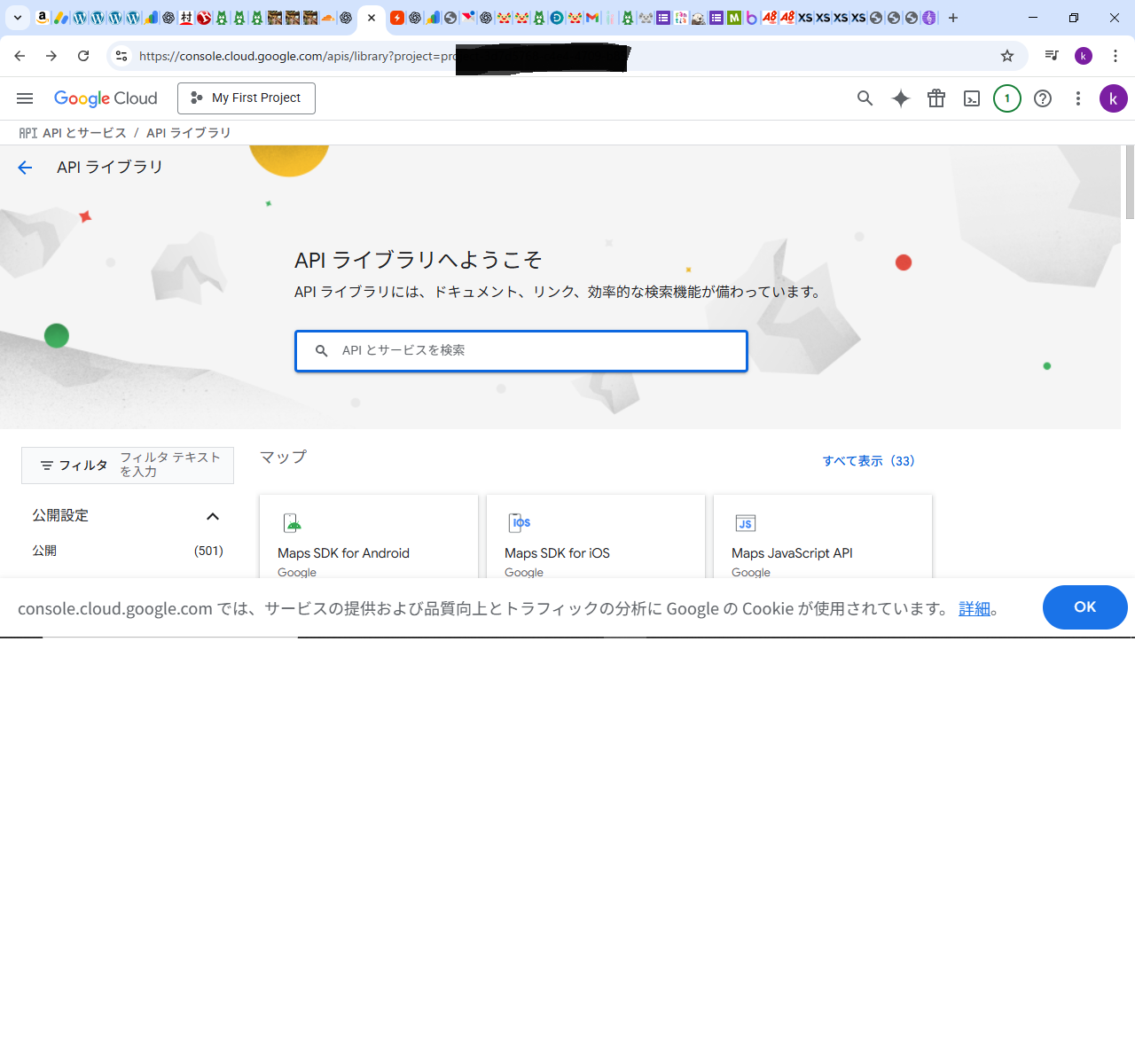Open a new browser tab
The height and width of the screenshot is (1064, 1135).
click(x=953, y=18)
